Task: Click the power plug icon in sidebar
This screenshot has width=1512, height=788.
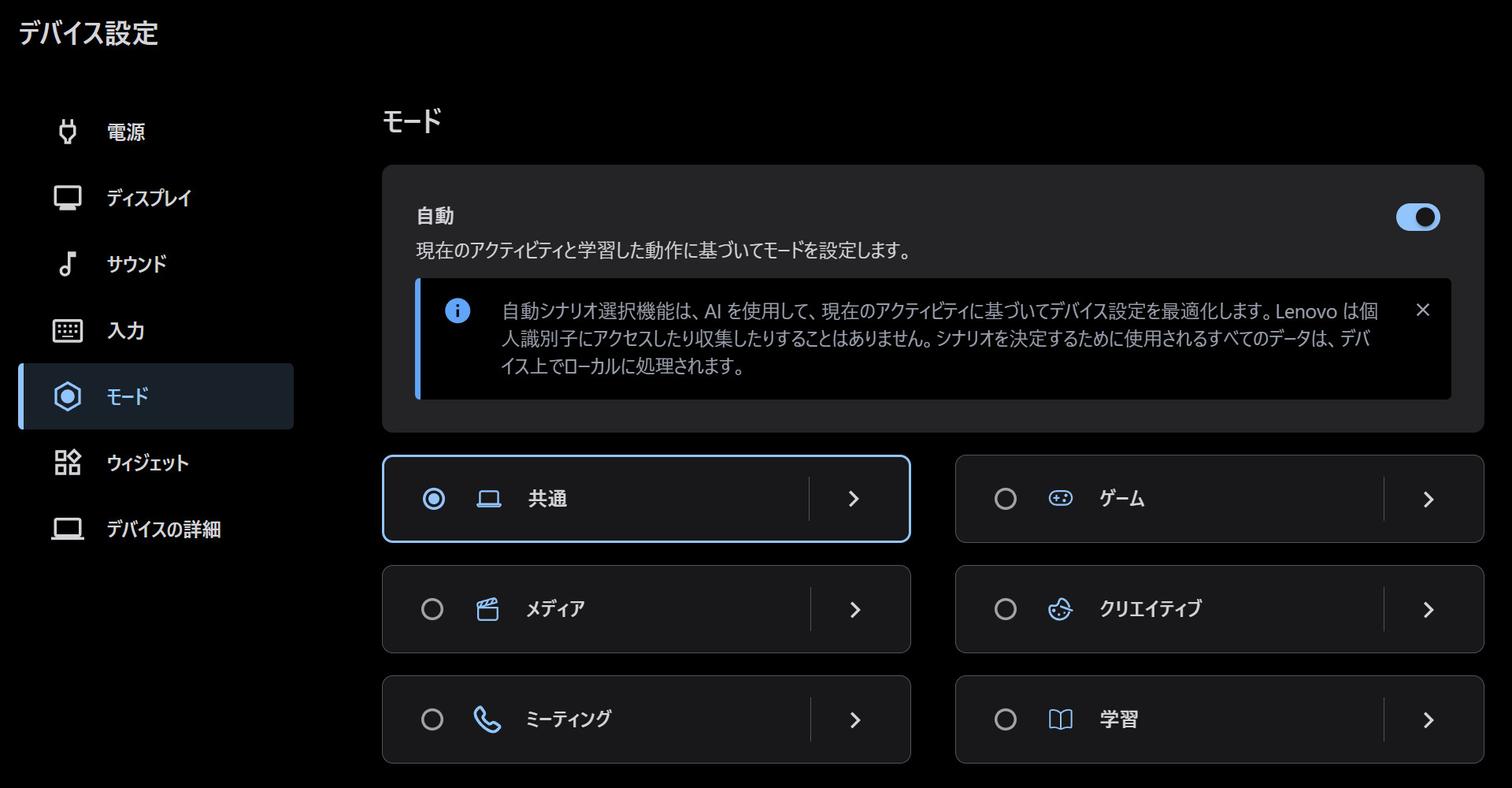Action: (68, 132)
